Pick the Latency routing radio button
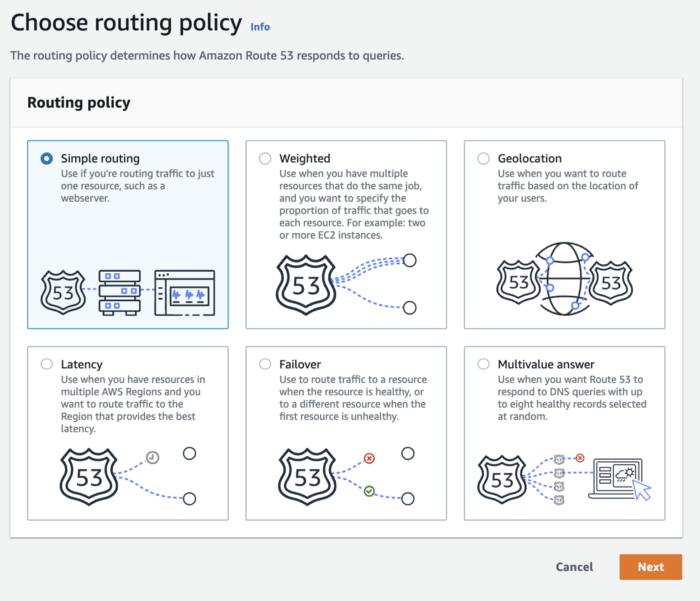 click(x=47, y=365)
